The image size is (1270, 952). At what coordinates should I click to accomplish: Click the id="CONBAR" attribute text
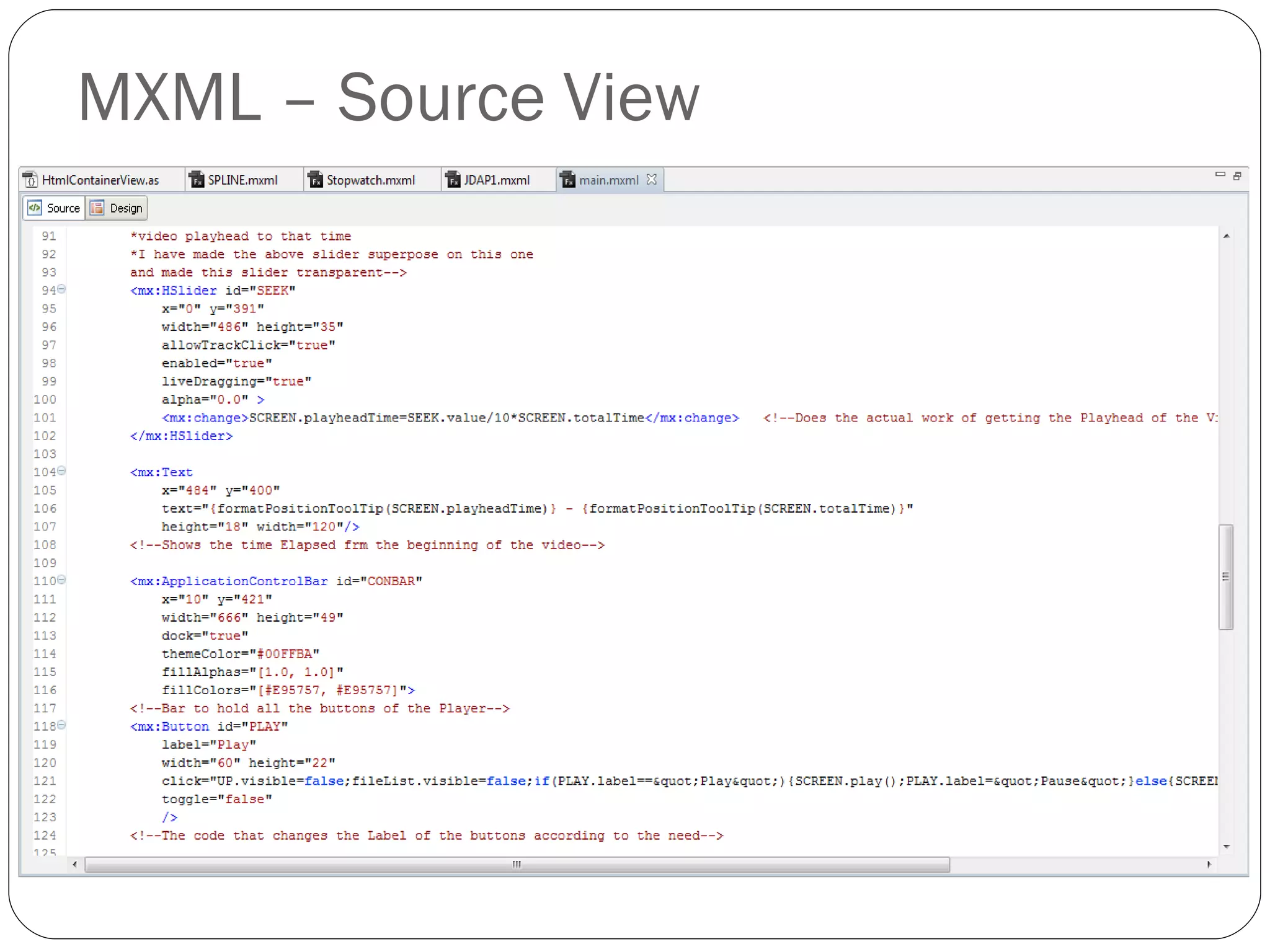pos(379,581)
